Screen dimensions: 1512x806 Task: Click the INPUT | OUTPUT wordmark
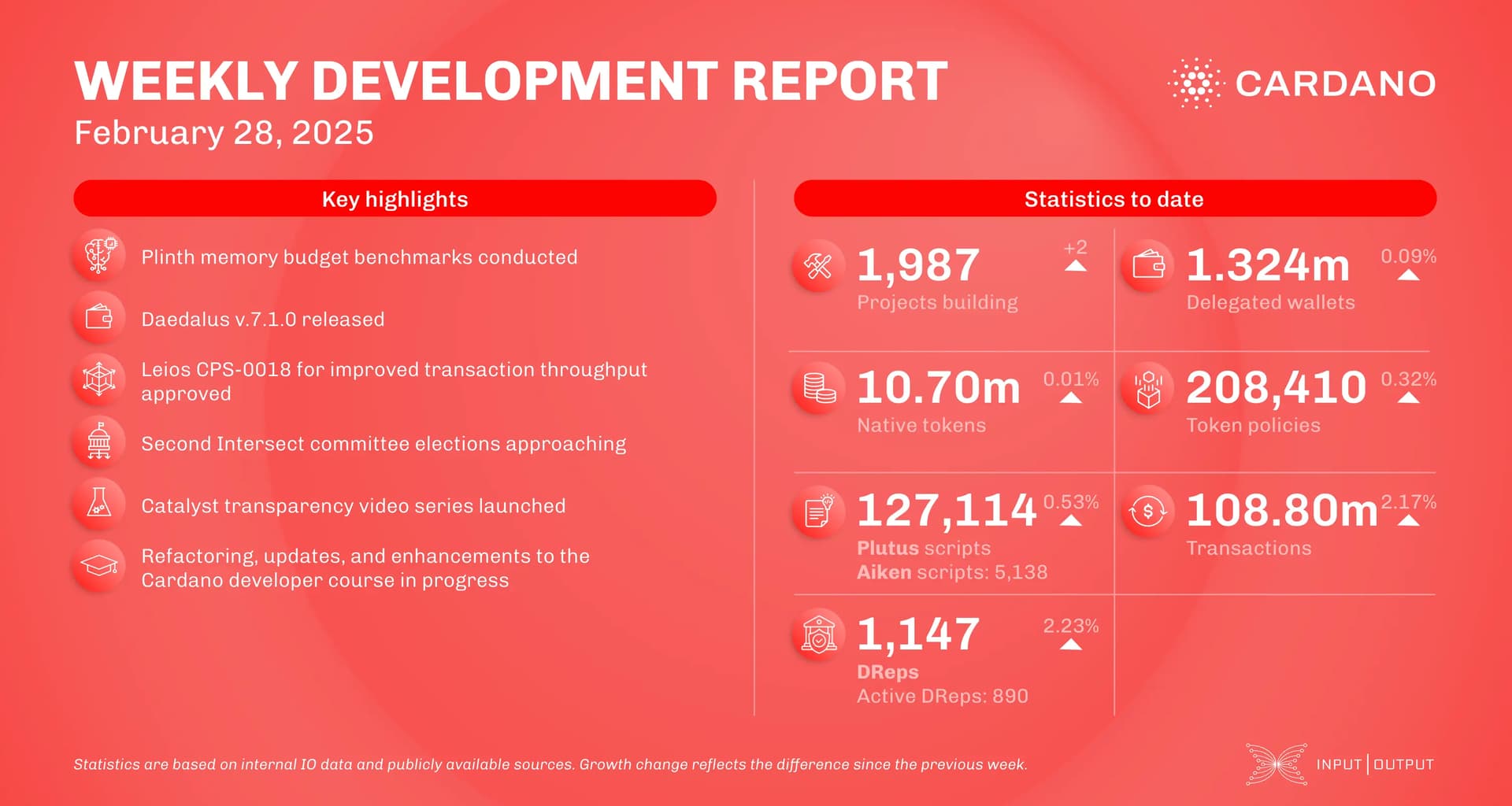point(1375,764)
